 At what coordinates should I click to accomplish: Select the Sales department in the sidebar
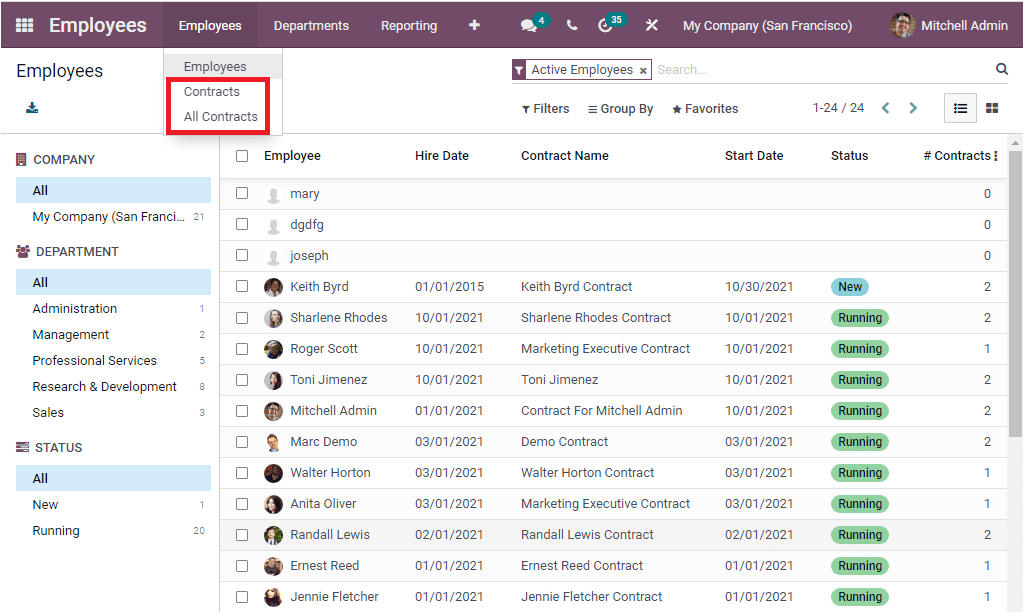tap(48, 412)
